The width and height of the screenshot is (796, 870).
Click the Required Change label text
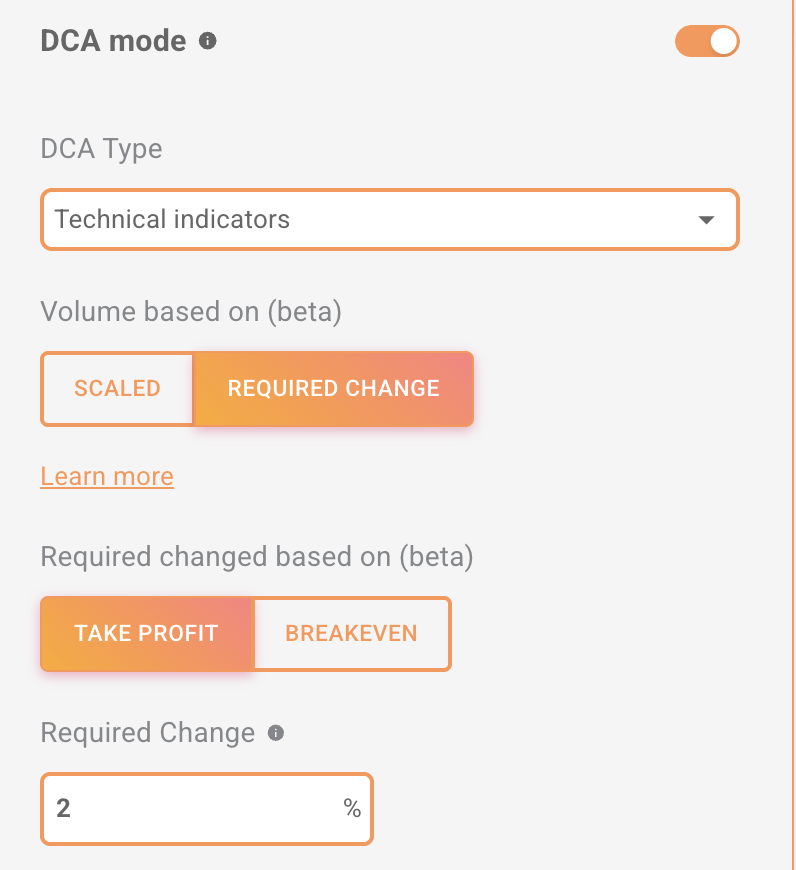[x=148, y=733]
